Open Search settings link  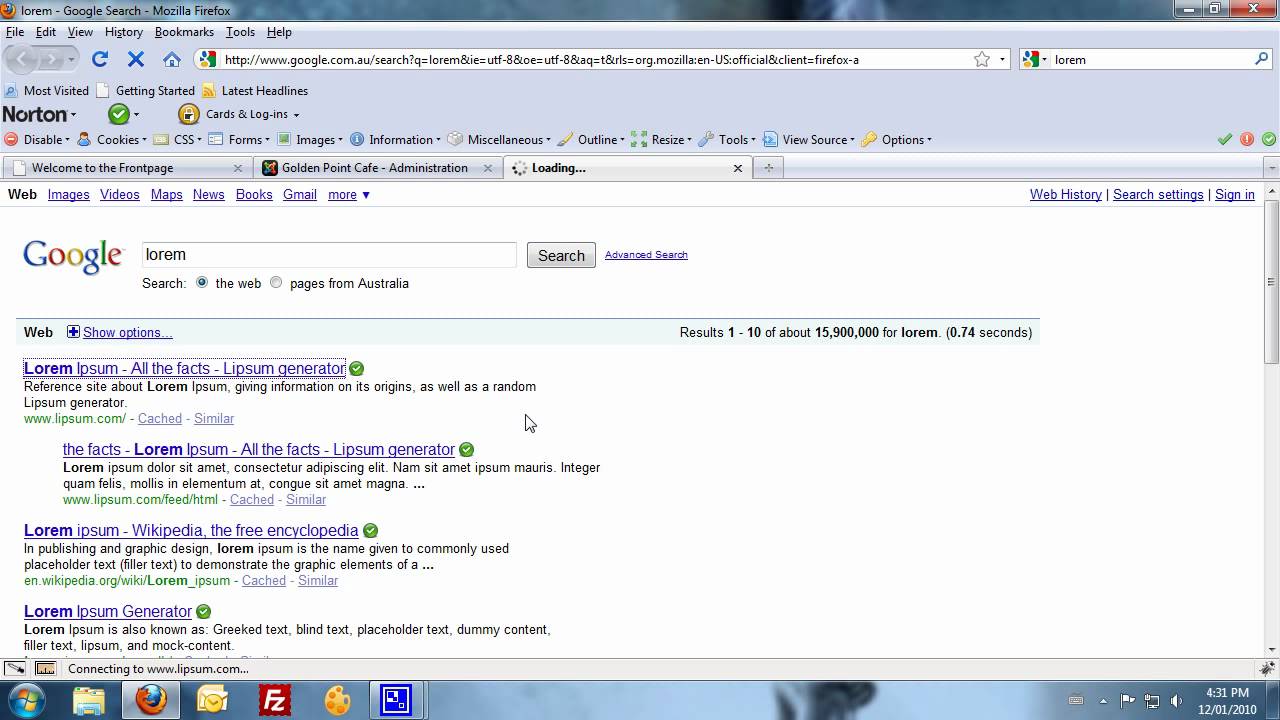tap(1158, 195)
